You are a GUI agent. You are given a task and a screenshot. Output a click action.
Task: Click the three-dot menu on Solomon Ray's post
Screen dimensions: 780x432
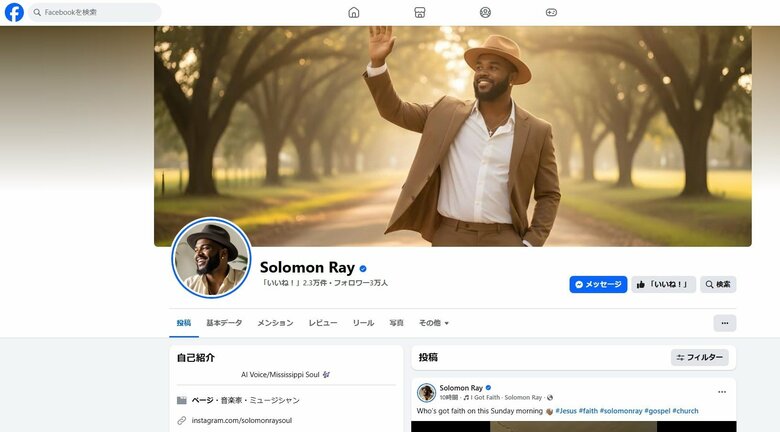(722, 392)
